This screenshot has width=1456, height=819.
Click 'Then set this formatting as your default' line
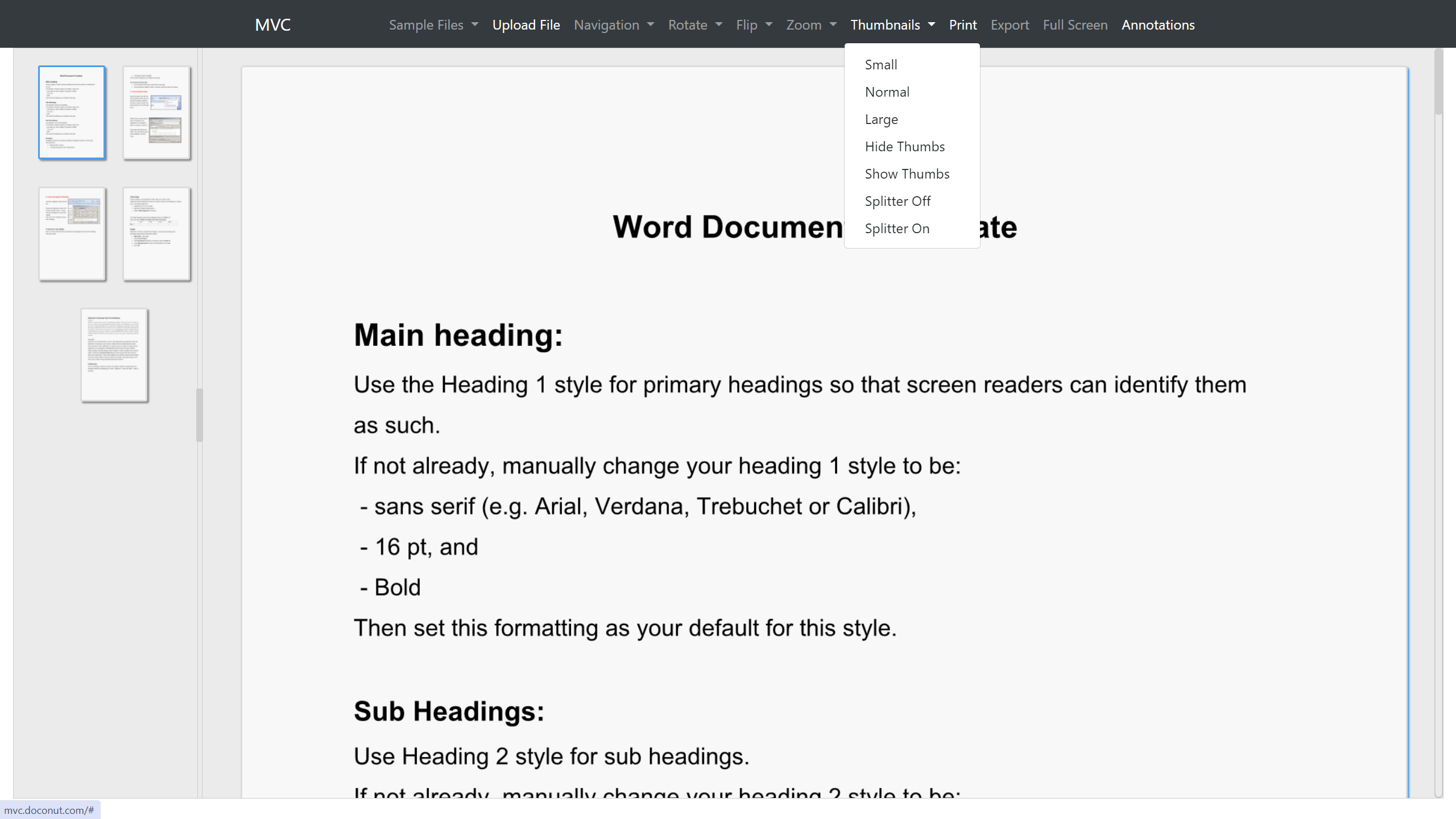625,628
